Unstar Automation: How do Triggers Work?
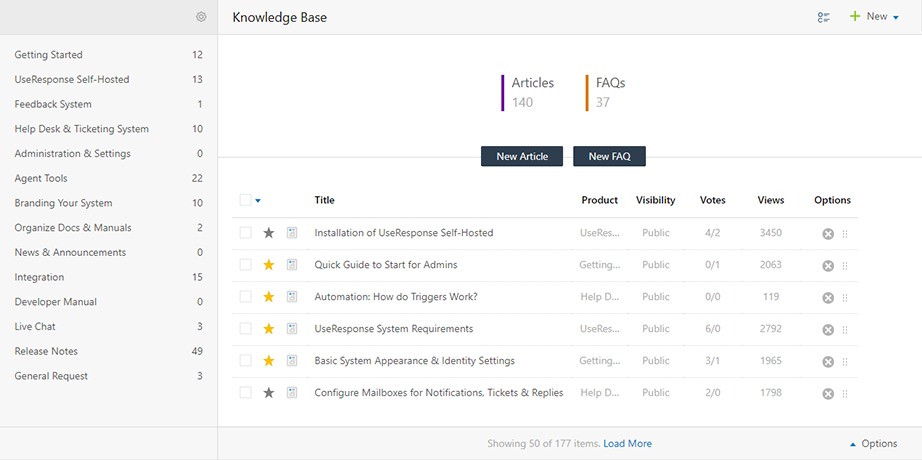922x460 pixels. point(269,296)
